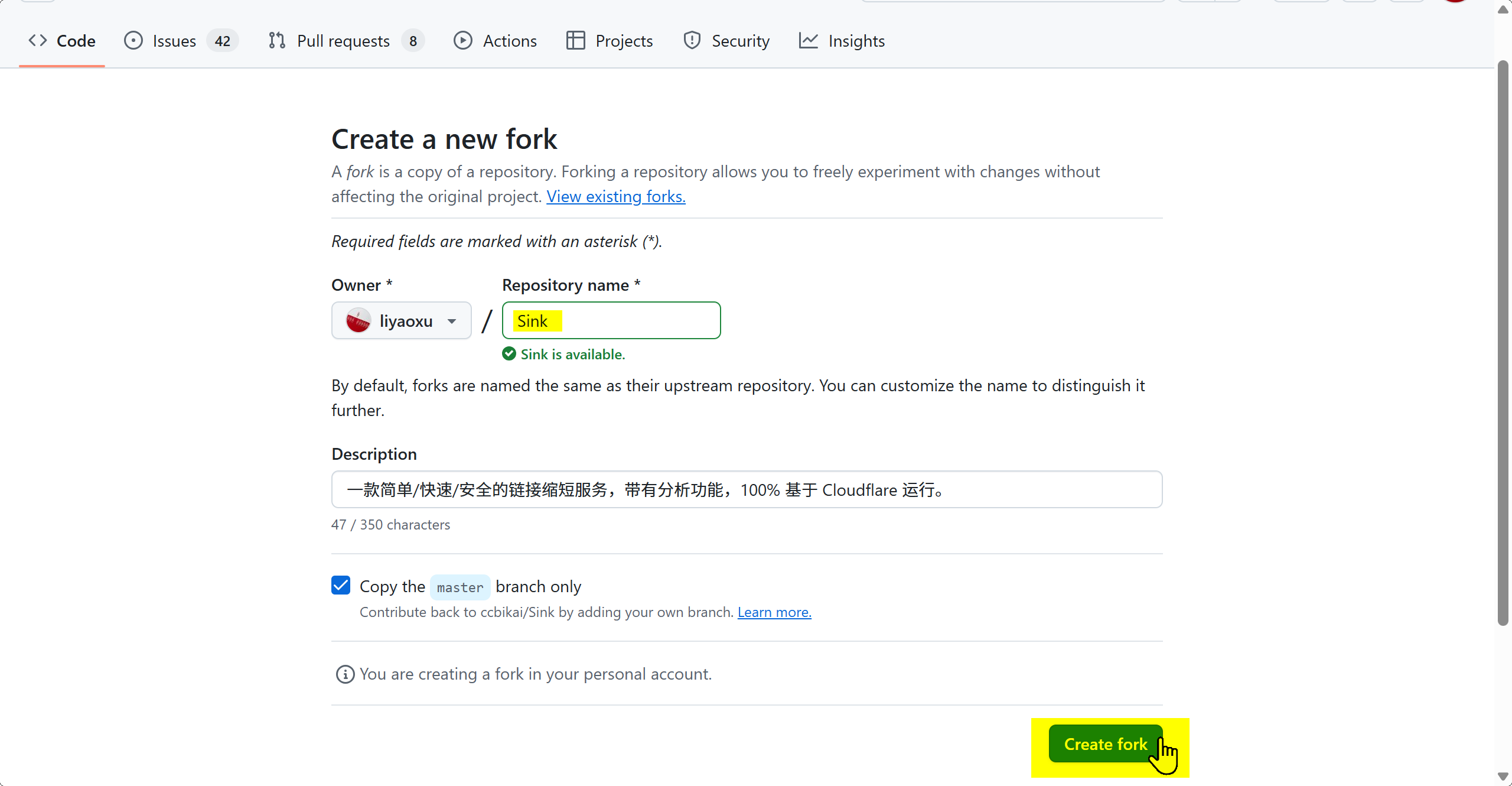Image resolution: width=1512 pixels, height=786 pixels.
Task: Click the Insights graph icon
Action: click(809, 41)
